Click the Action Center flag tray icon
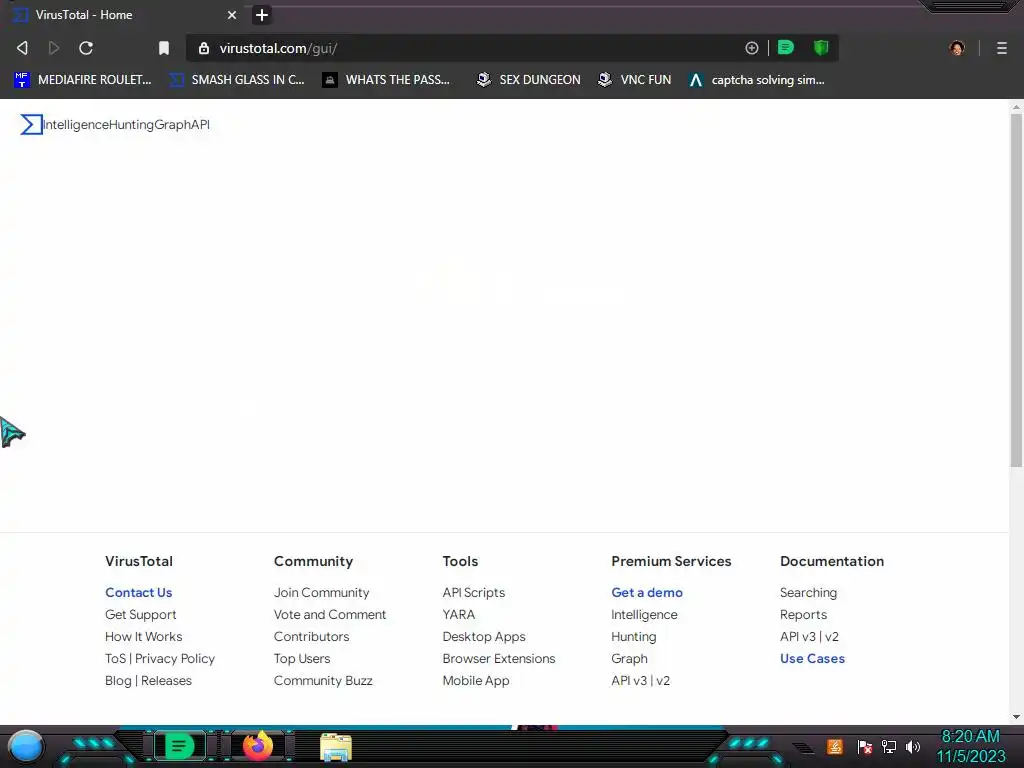This screenshot has height=768, width=1024. pos(865,746)
